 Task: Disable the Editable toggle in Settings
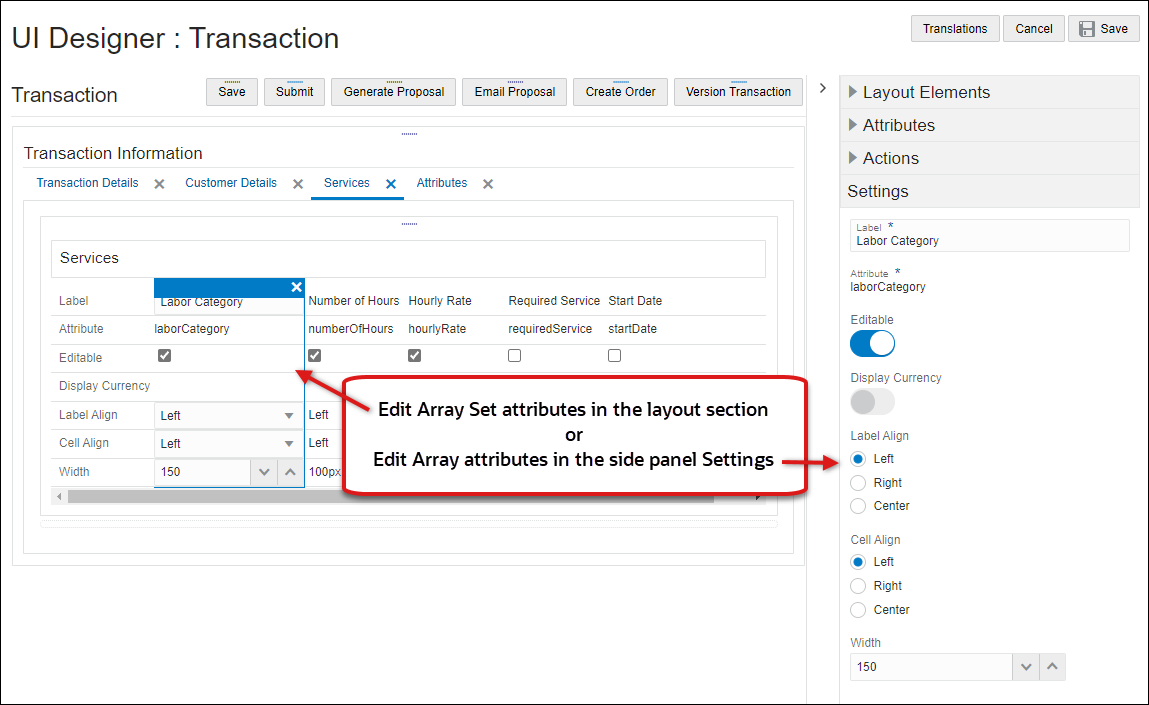tap(872, 343)
